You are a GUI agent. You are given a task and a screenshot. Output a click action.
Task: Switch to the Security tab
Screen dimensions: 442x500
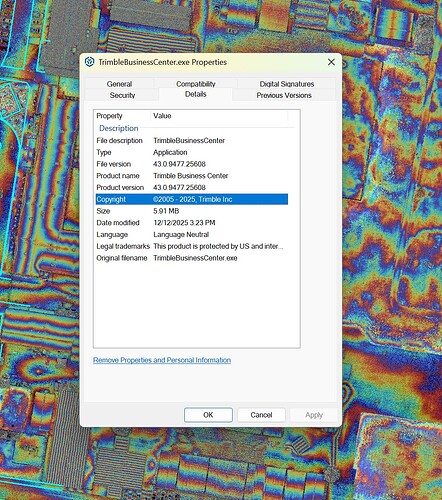(122, 95)
